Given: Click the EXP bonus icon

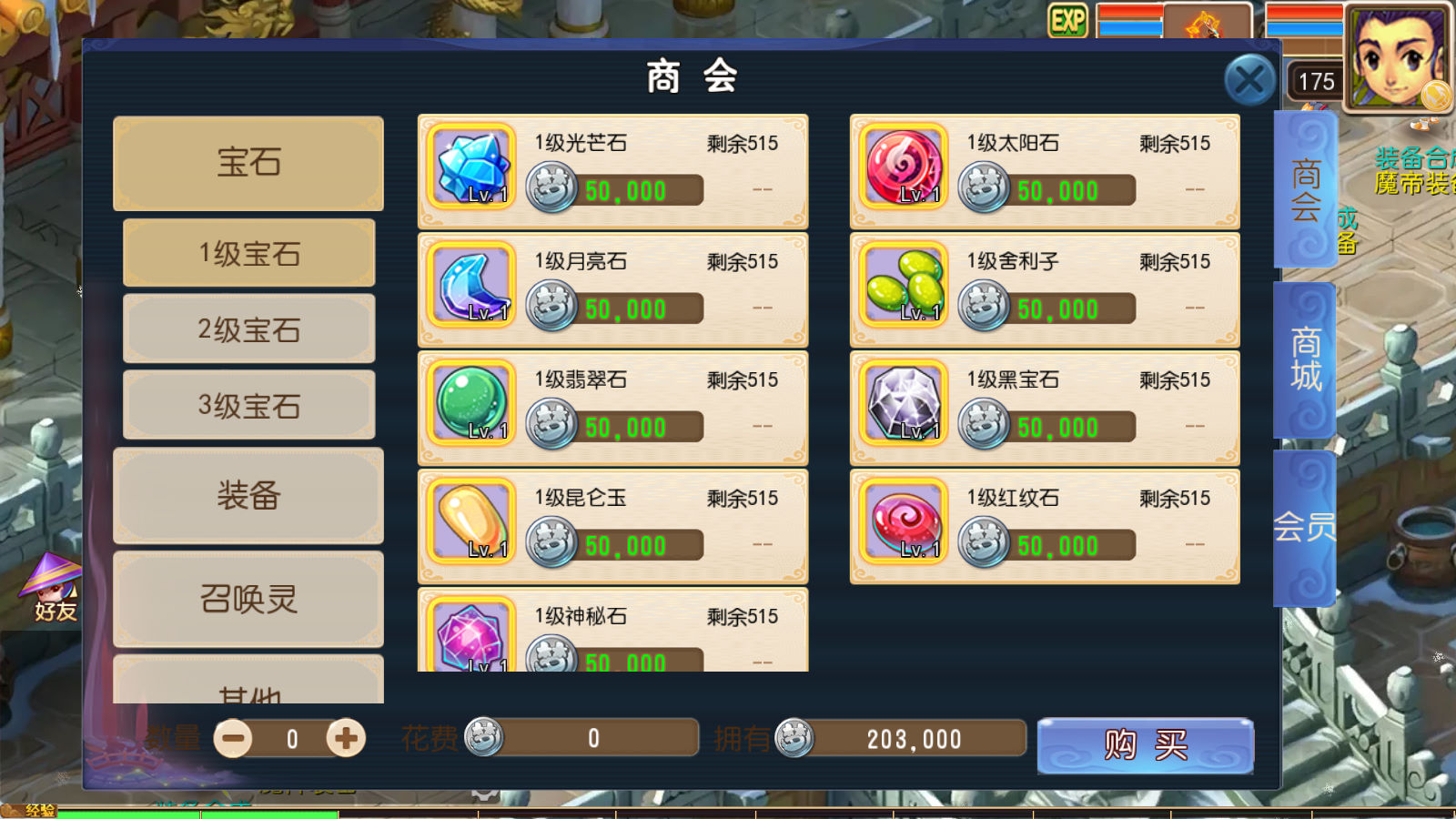Looking at the screenshot, I should (1068, 20).
